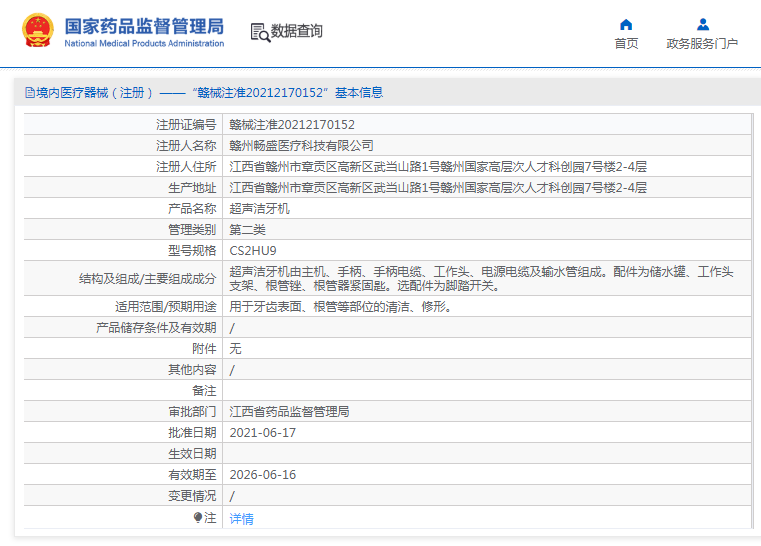This screenshot has height=546, width=761.
Task: Click the document icon before 境内医疗器械
Action: click(30, 93)
